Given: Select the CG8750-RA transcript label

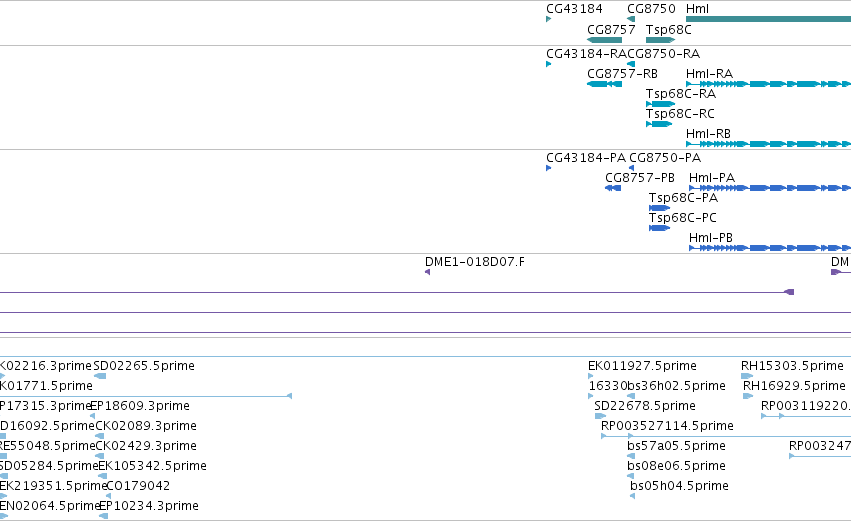Looking at the screenshot, I should point(664,54).
